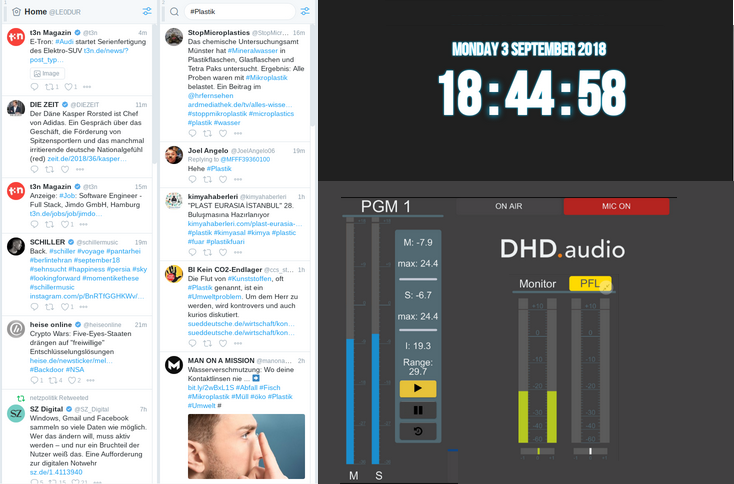
Task: Retweet the kimyahaberleri Plast Eurasia tweet
Action: point(207,252)
